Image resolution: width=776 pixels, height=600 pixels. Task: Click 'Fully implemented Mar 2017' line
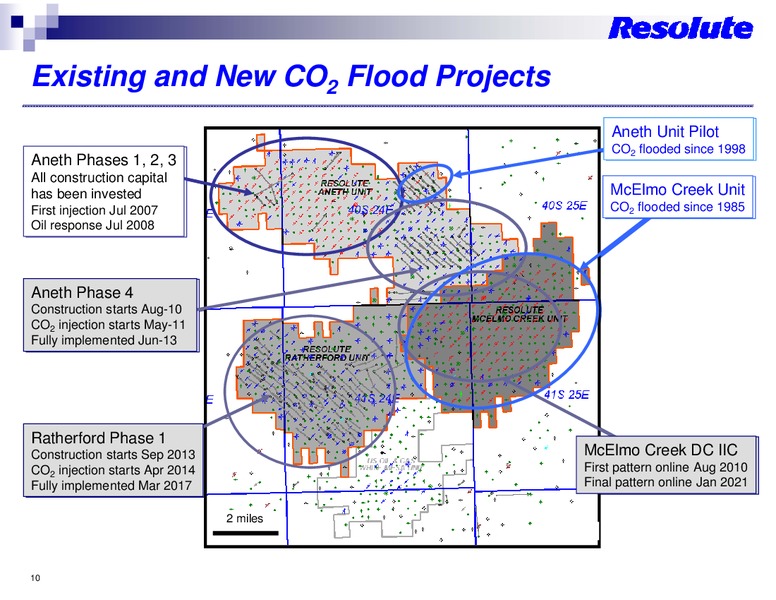tap(111, 486)
